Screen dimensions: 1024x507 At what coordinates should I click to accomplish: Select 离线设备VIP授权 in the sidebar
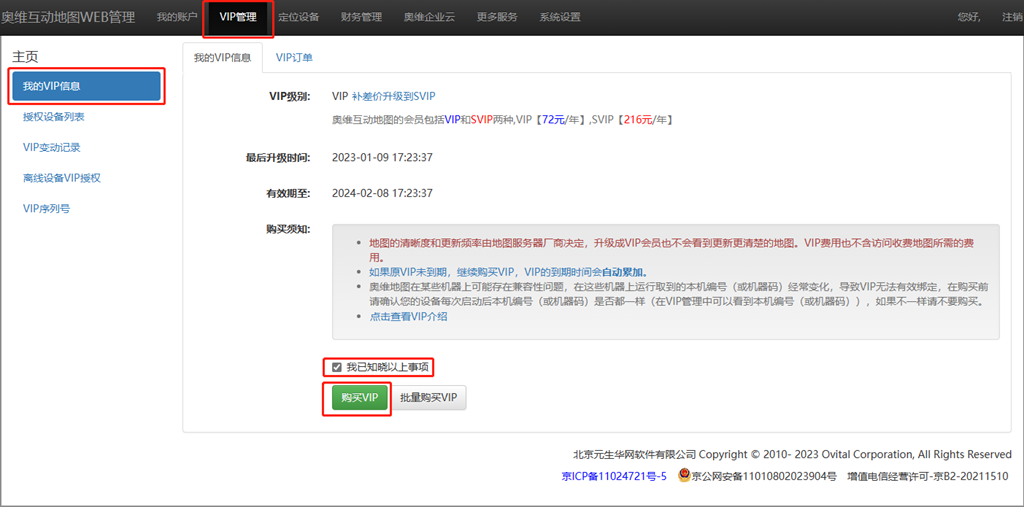click(62, 178)
